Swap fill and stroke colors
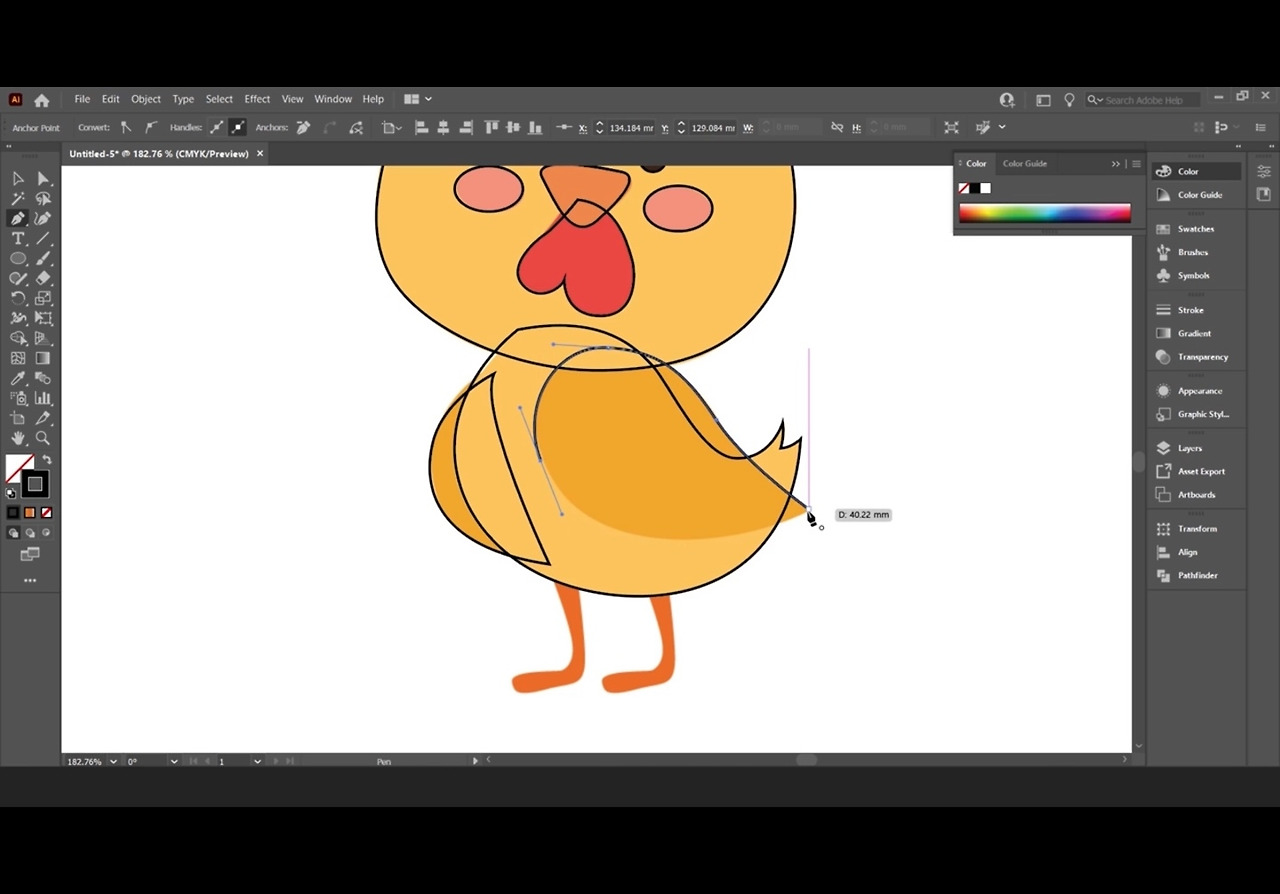Image resolution: width=1280 pixels, height=894 pixels. click(46, 460)
